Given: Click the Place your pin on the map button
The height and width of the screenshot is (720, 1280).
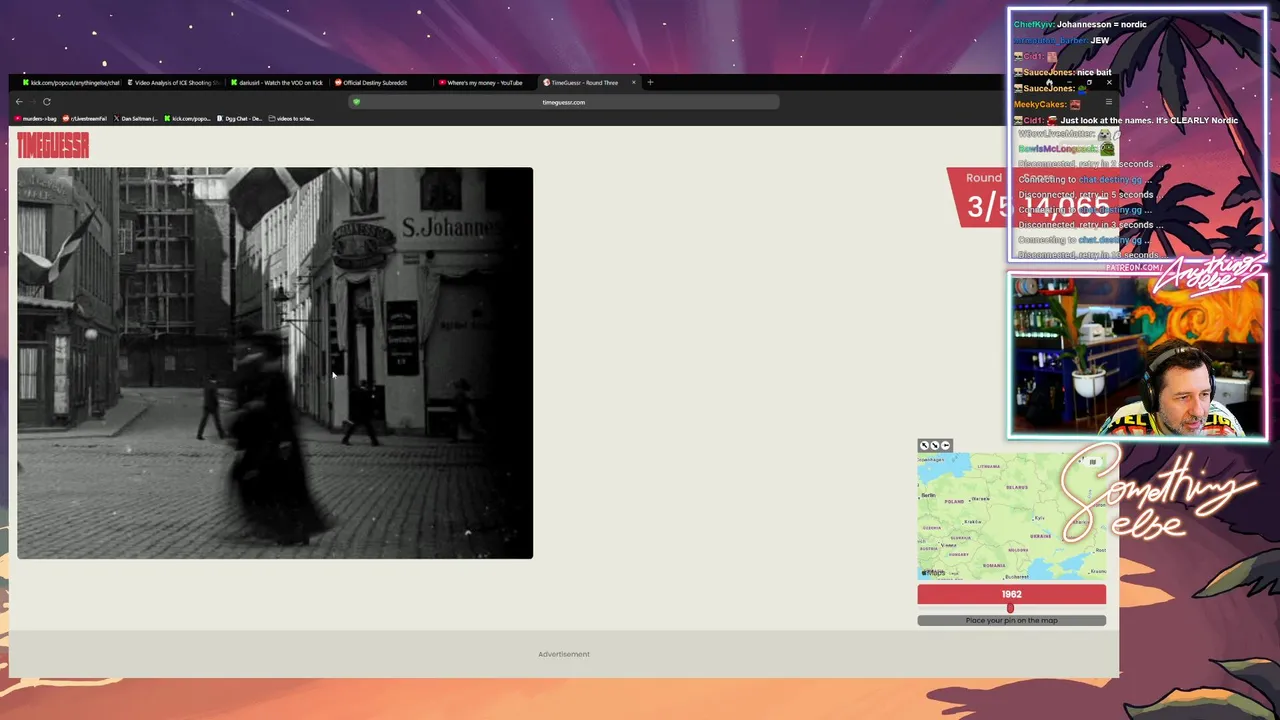Looking at the screenshot, I should [1012, 621].
